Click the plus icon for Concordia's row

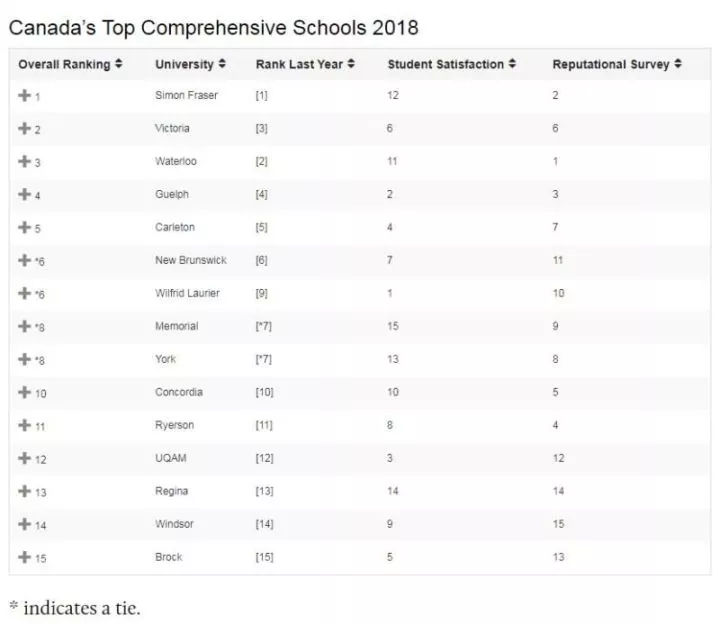click(25, 392)
